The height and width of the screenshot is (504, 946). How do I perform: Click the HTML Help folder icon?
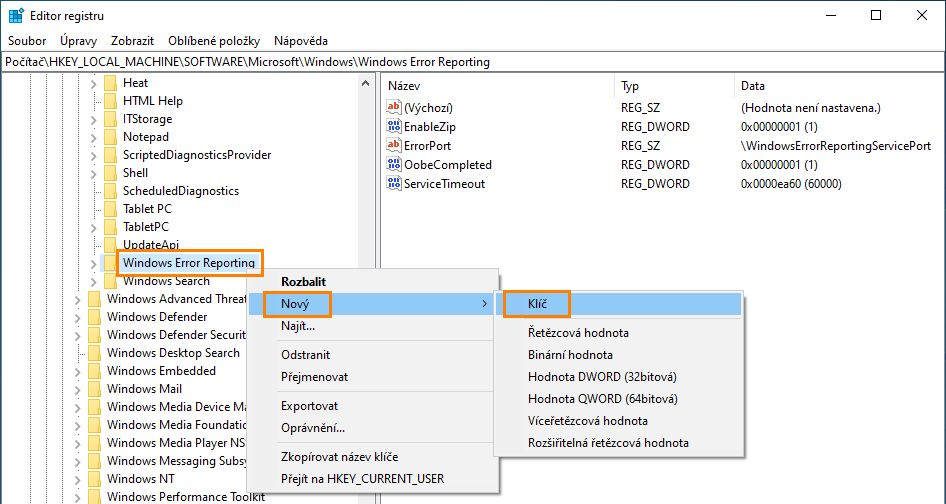[x=110, y=101]
